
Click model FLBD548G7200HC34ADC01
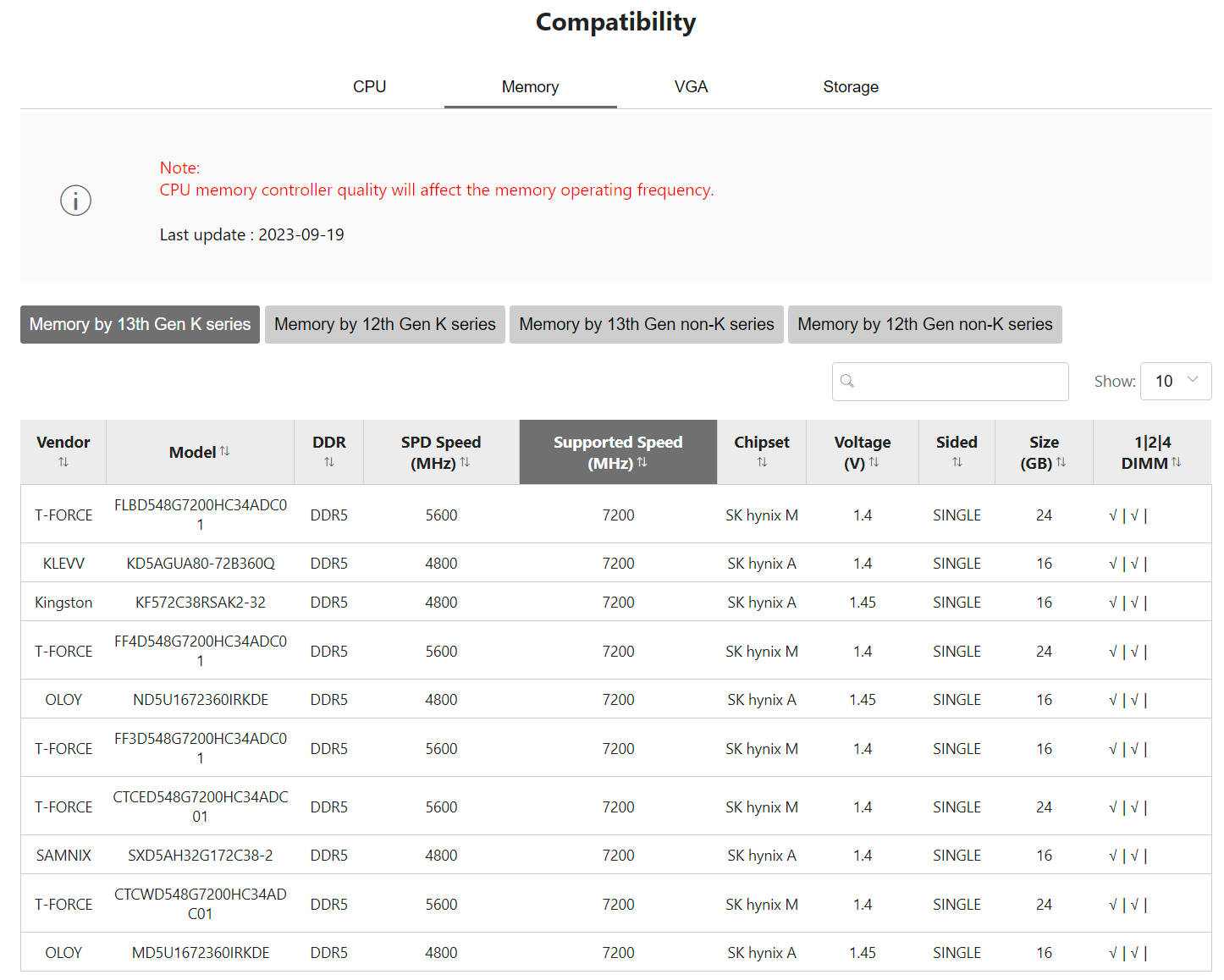[201, 515]
